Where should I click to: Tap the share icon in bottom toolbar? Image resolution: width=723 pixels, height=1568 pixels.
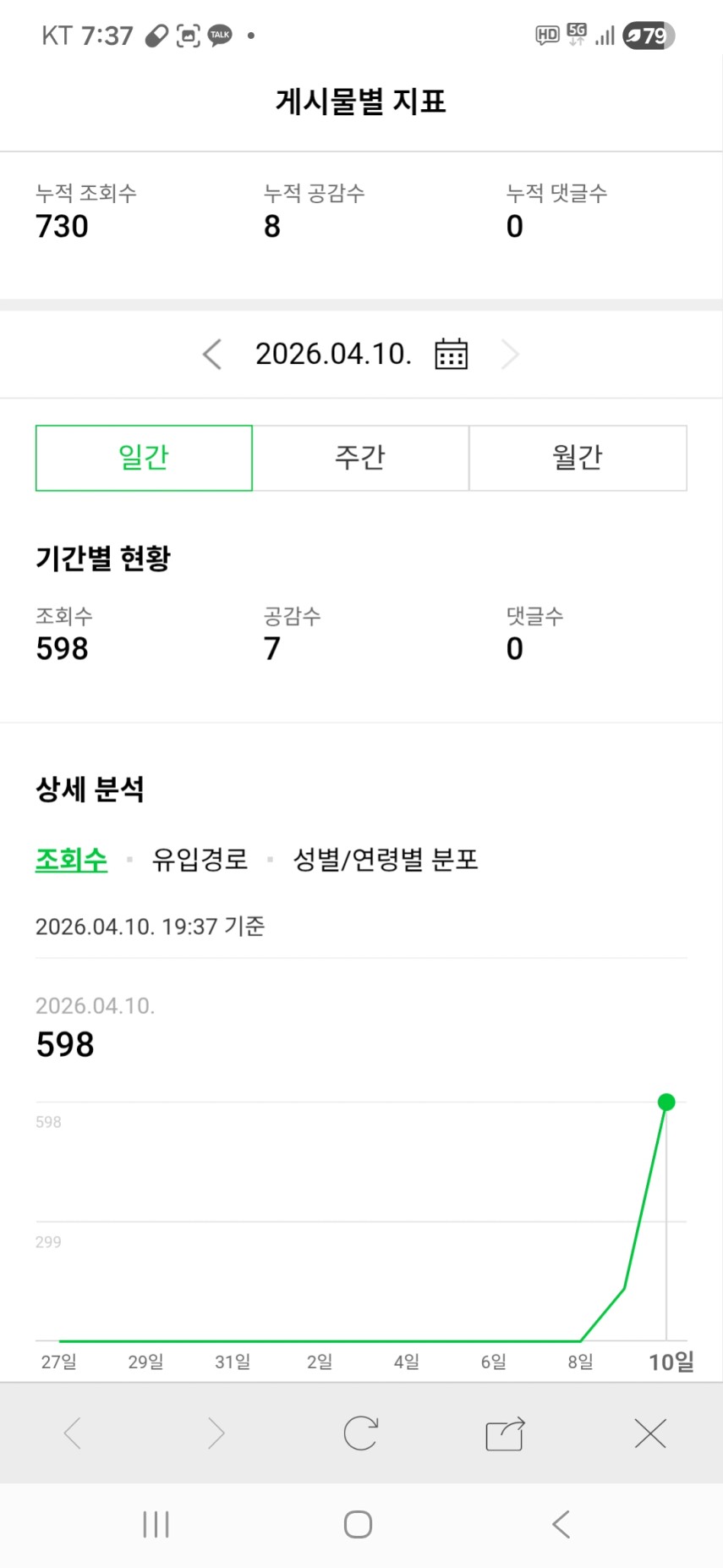tap(505, 1433)
